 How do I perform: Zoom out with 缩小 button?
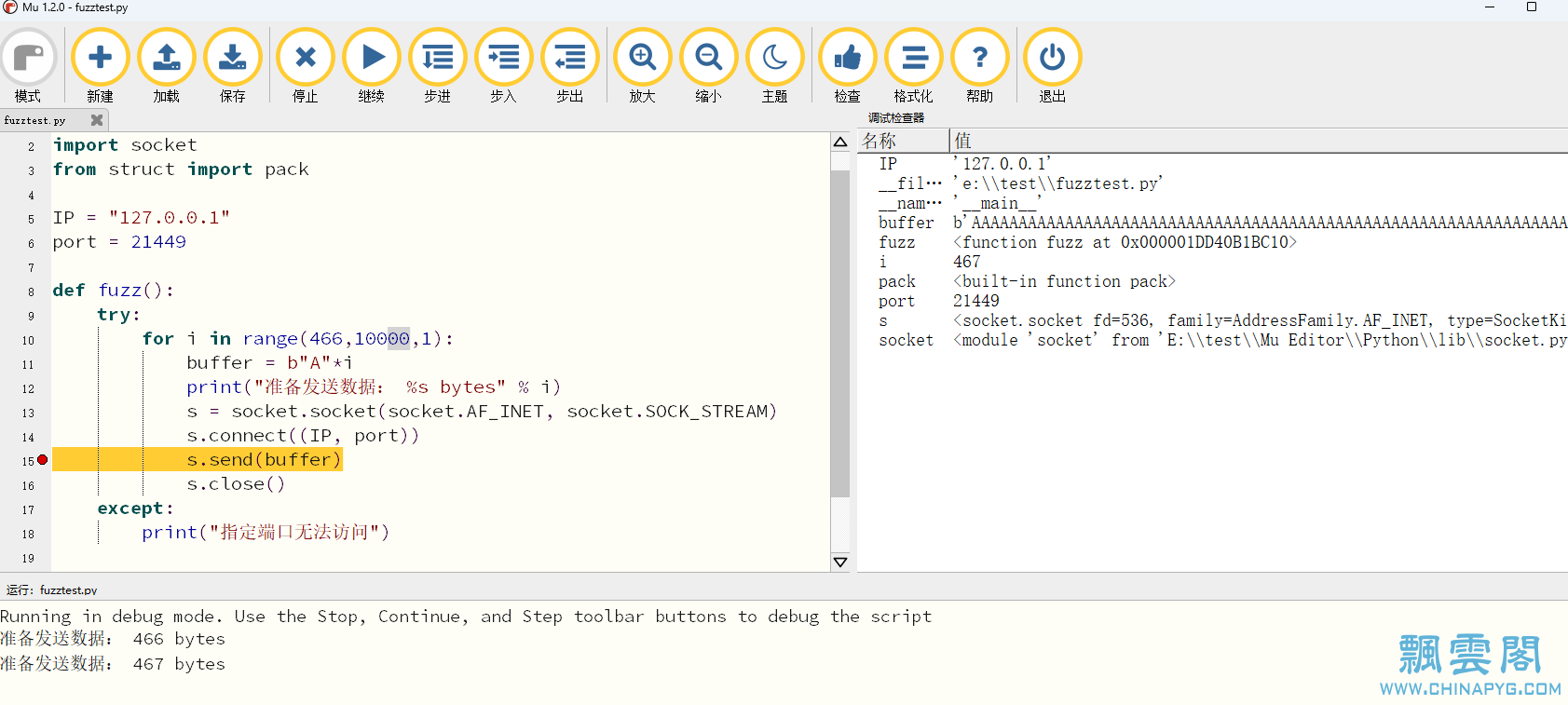pos(708,65)
